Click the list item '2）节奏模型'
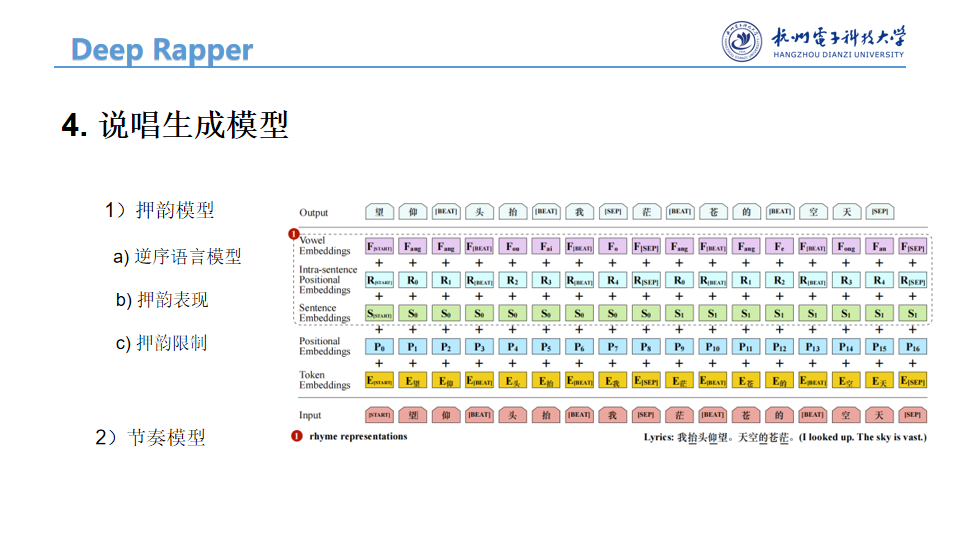The width and height of the screenshot is (960, 540). 151,437
